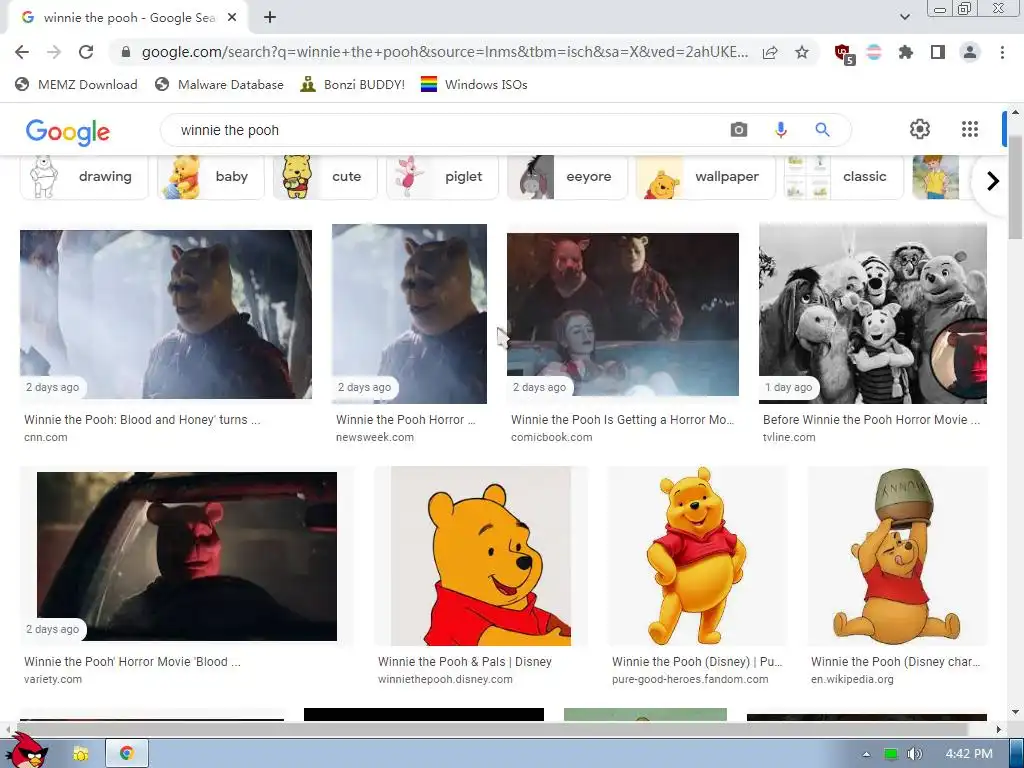
Task: Share this page via the address bar icon
Action: (770, 52)
